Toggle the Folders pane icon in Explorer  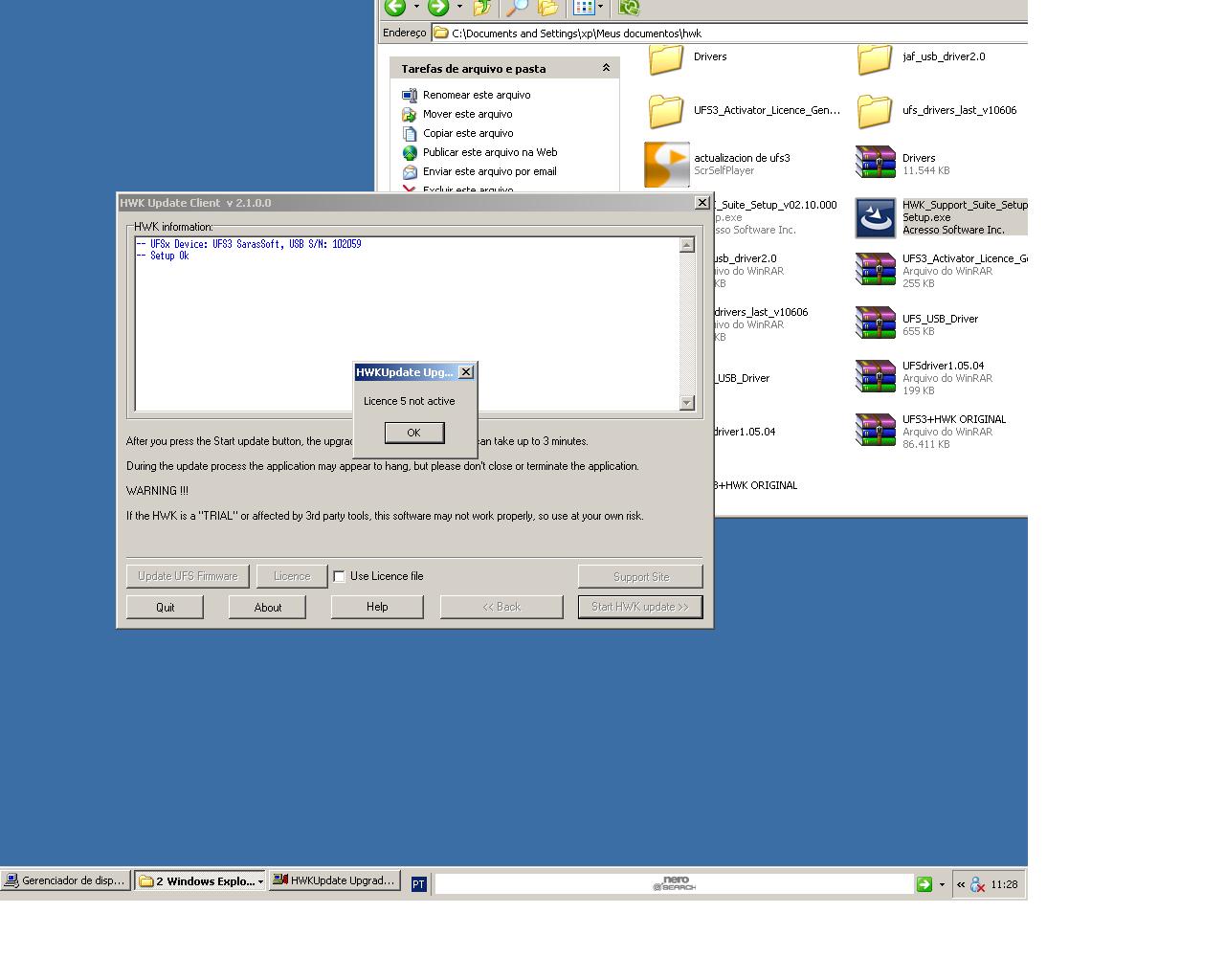click(548, 8)
